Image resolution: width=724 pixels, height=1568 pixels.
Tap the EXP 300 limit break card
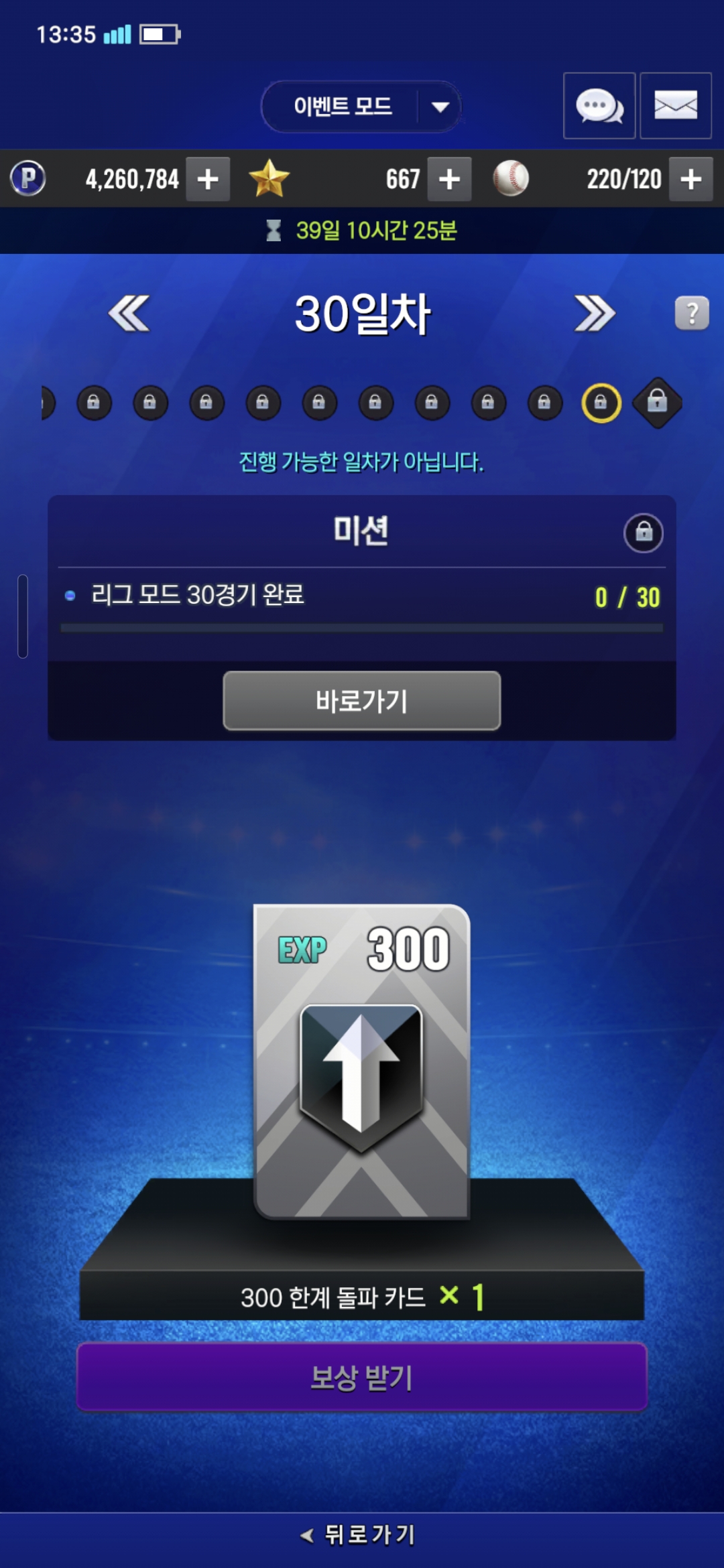[x=362, y=1062]
